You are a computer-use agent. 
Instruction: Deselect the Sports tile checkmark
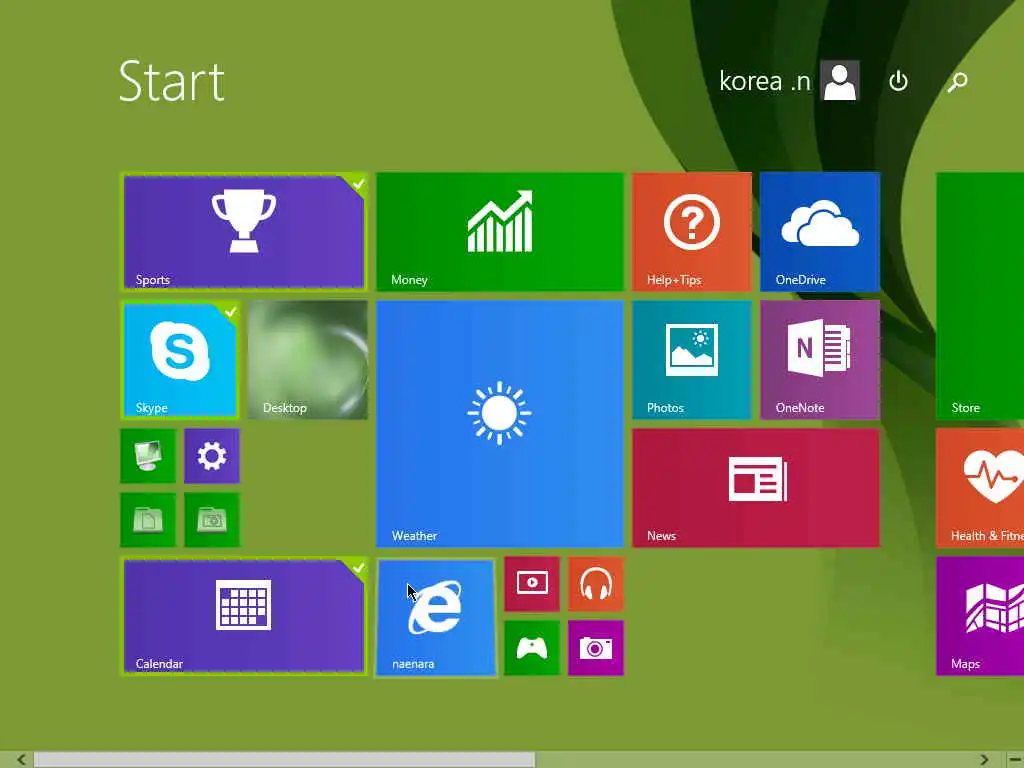coord(358,184)
